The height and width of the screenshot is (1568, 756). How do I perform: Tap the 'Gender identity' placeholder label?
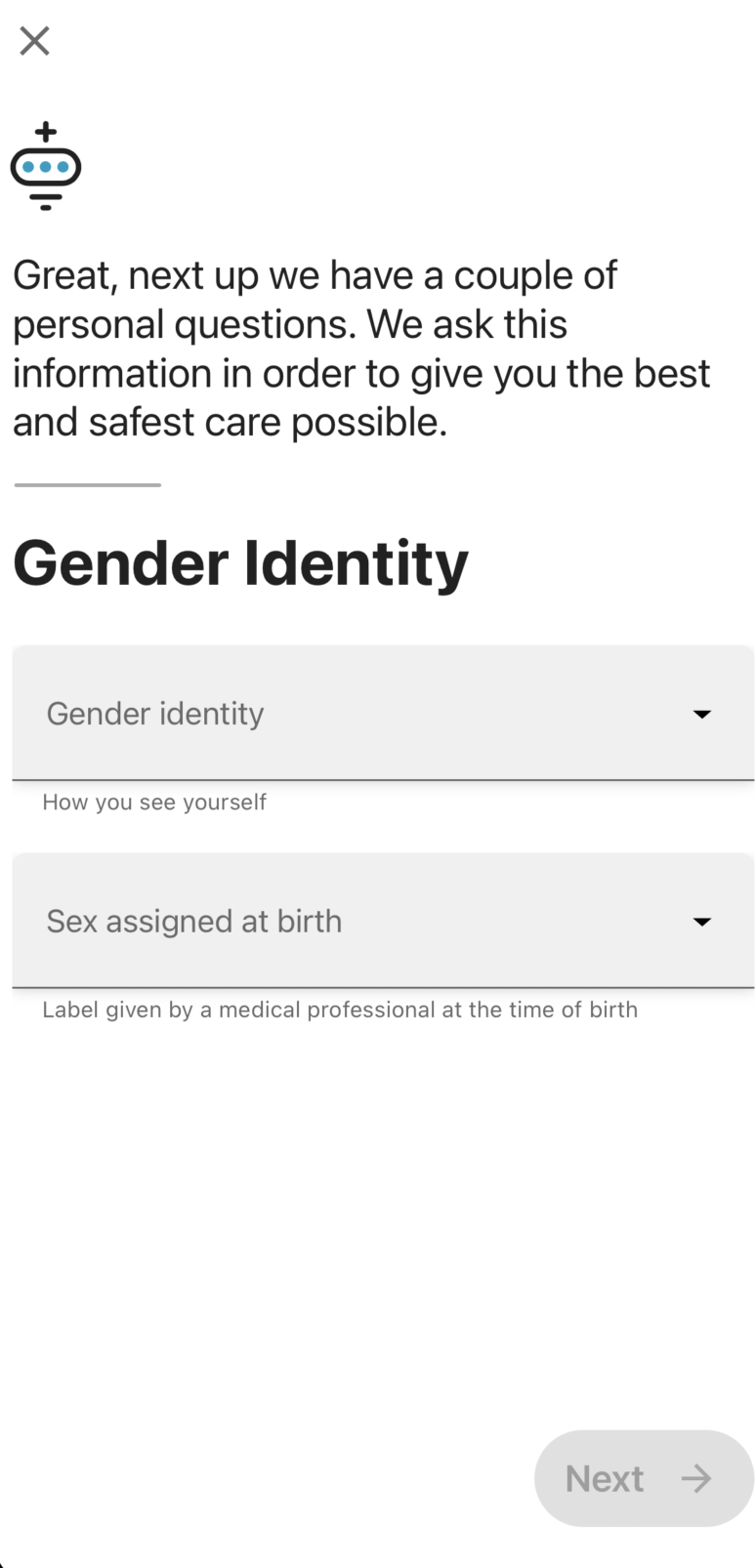coord(155,714)
